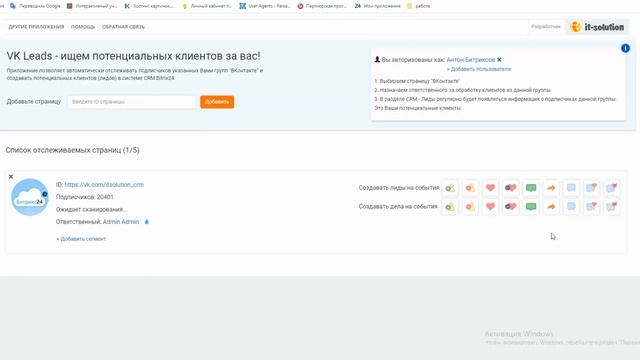The height and width of the screenshot is (360, 640).
Task: Toggle plain light-blue speech bubble in deals row
Action: [x=571, y=207]
